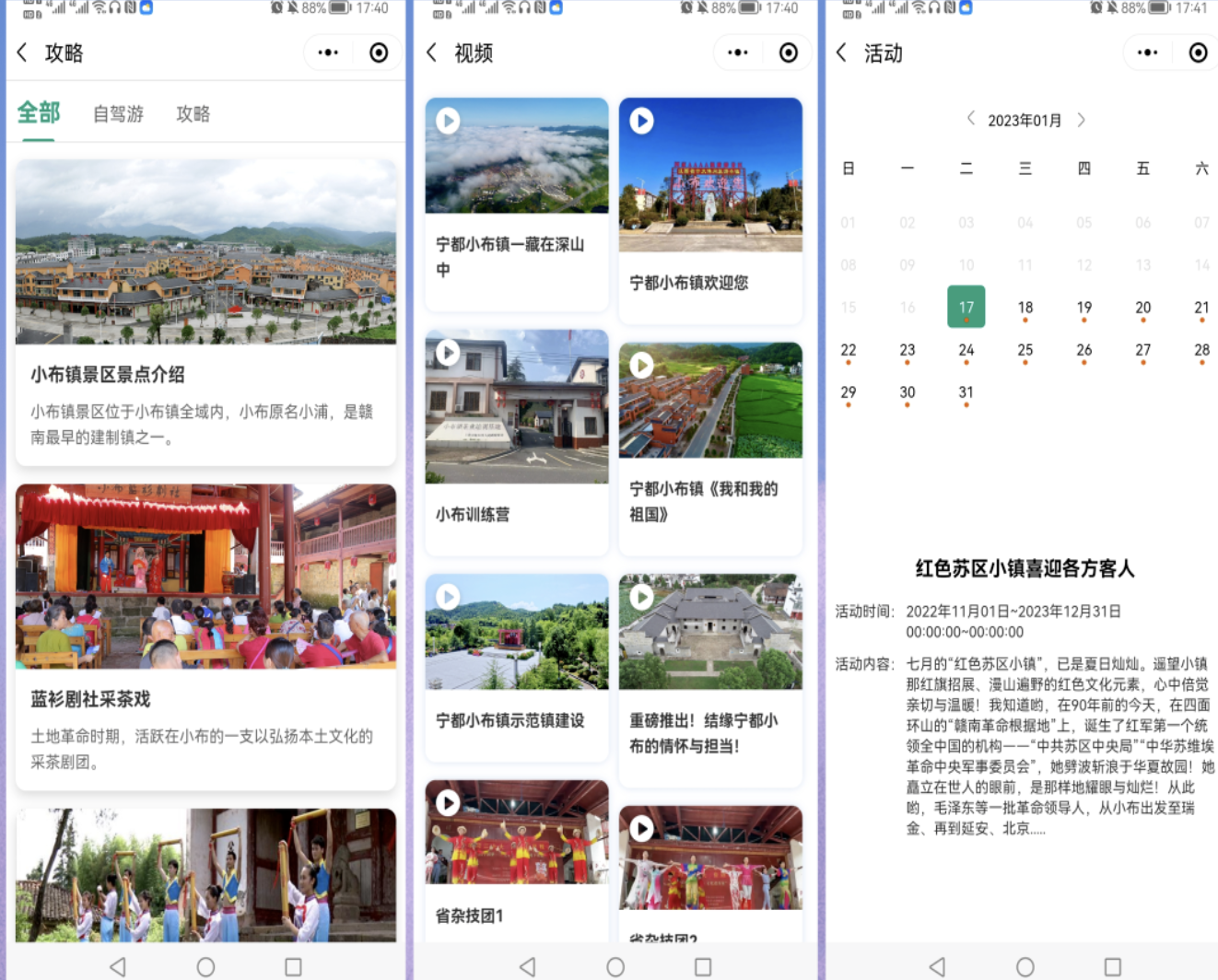Switch to the 自驾游 tab

(118, 114)
